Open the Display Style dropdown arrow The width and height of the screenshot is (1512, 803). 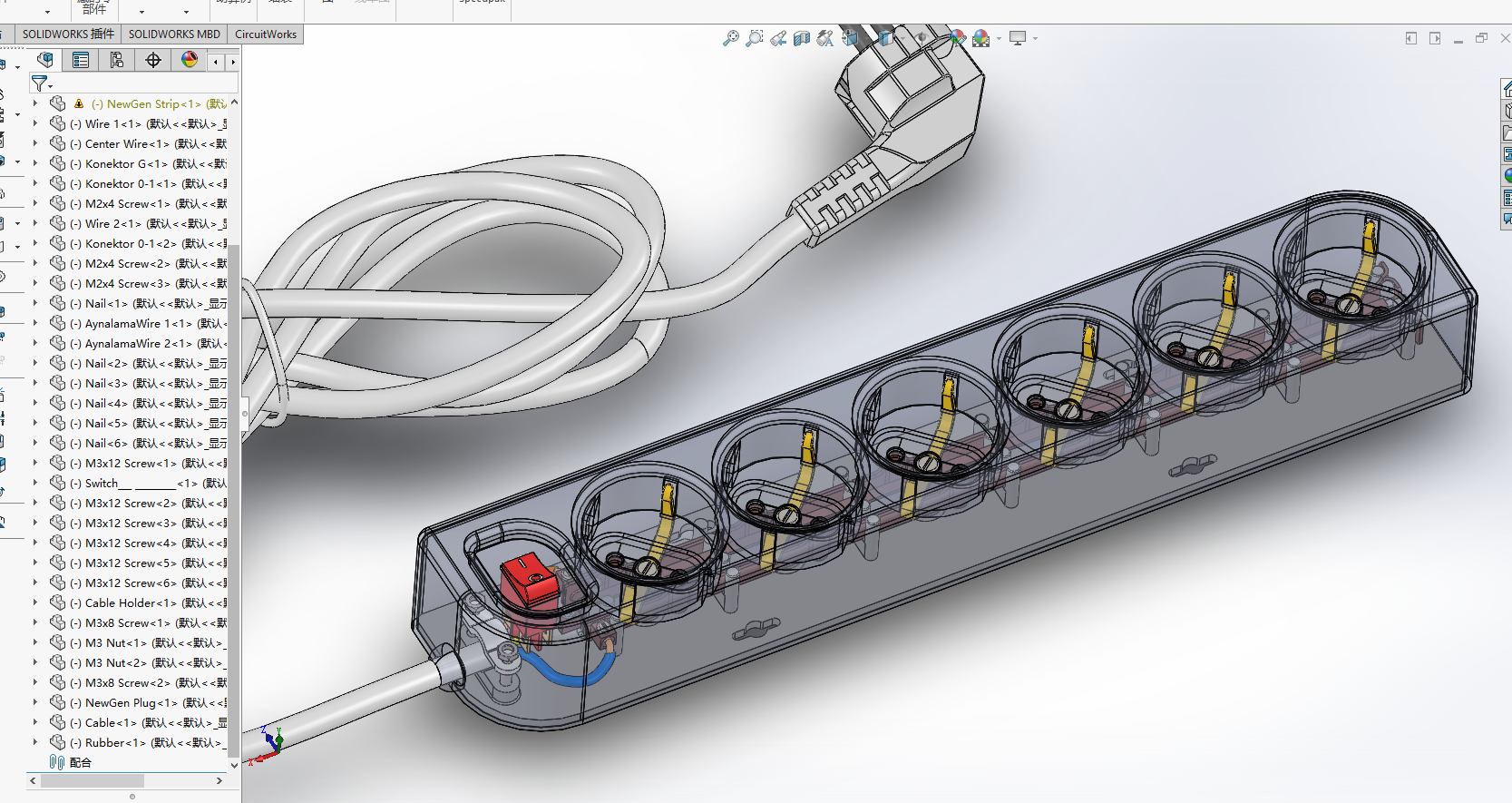coord(902,39)
